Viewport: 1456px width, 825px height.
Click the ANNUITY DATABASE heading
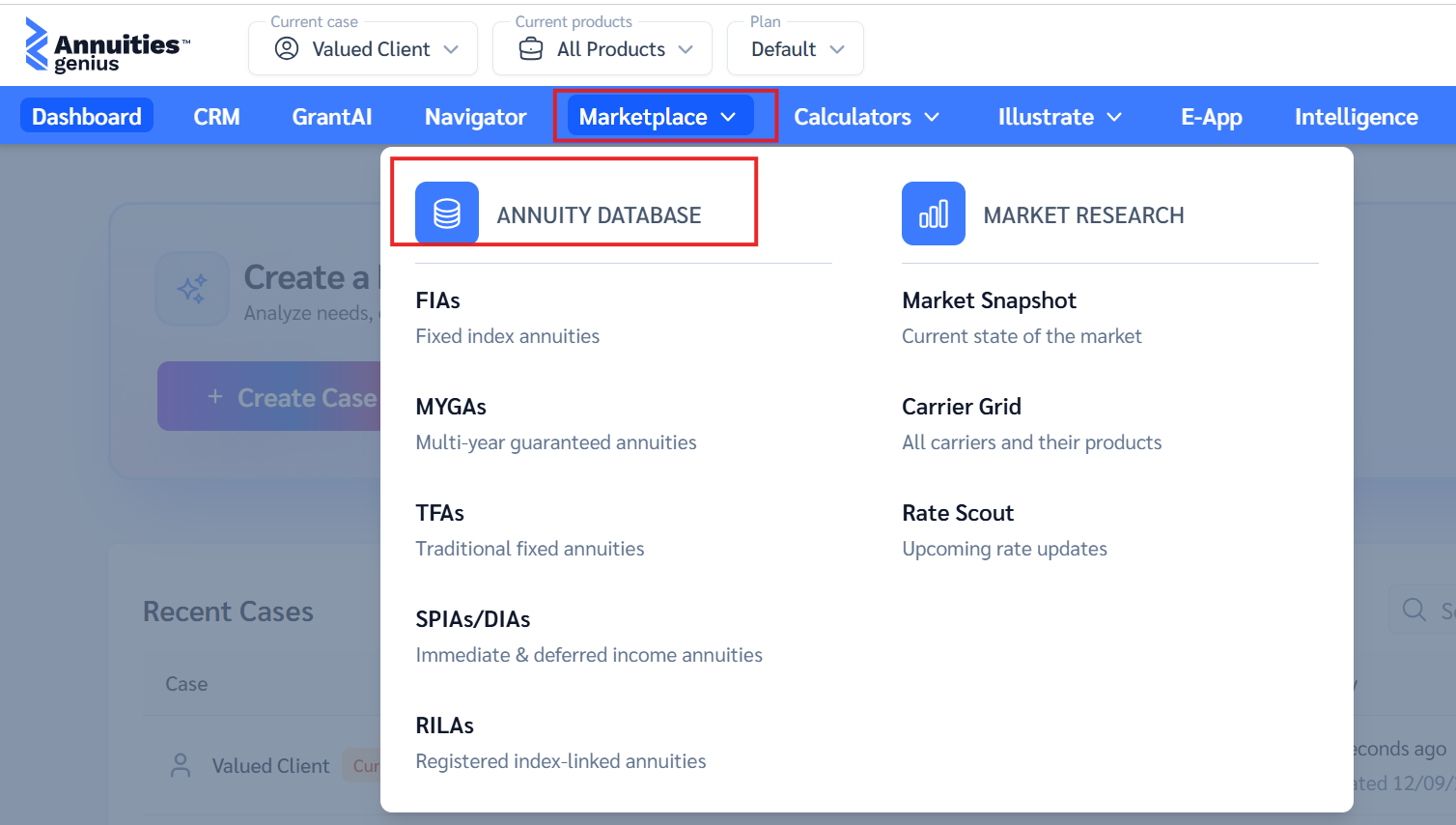click(599, 215)
